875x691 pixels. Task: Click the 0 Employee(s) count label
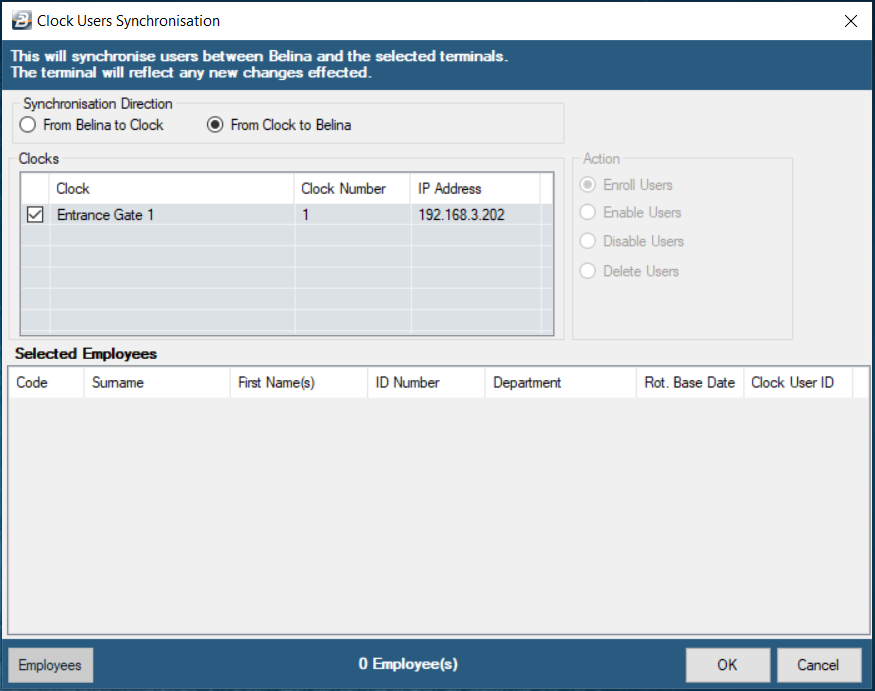click(408, 664)
